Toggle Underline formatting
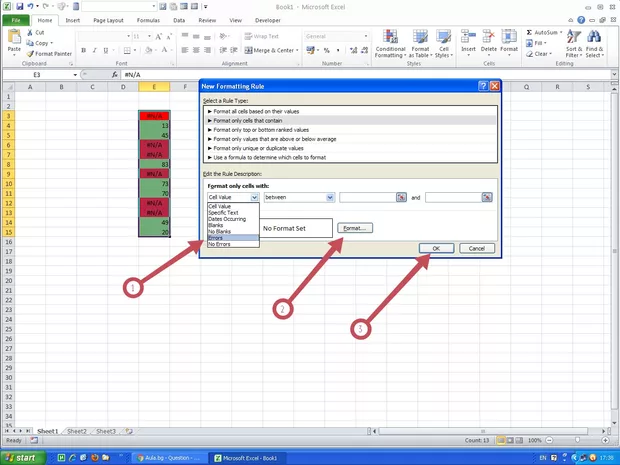Image resolution: width=620 pixels, height=465 pixels. click(106, 50)
